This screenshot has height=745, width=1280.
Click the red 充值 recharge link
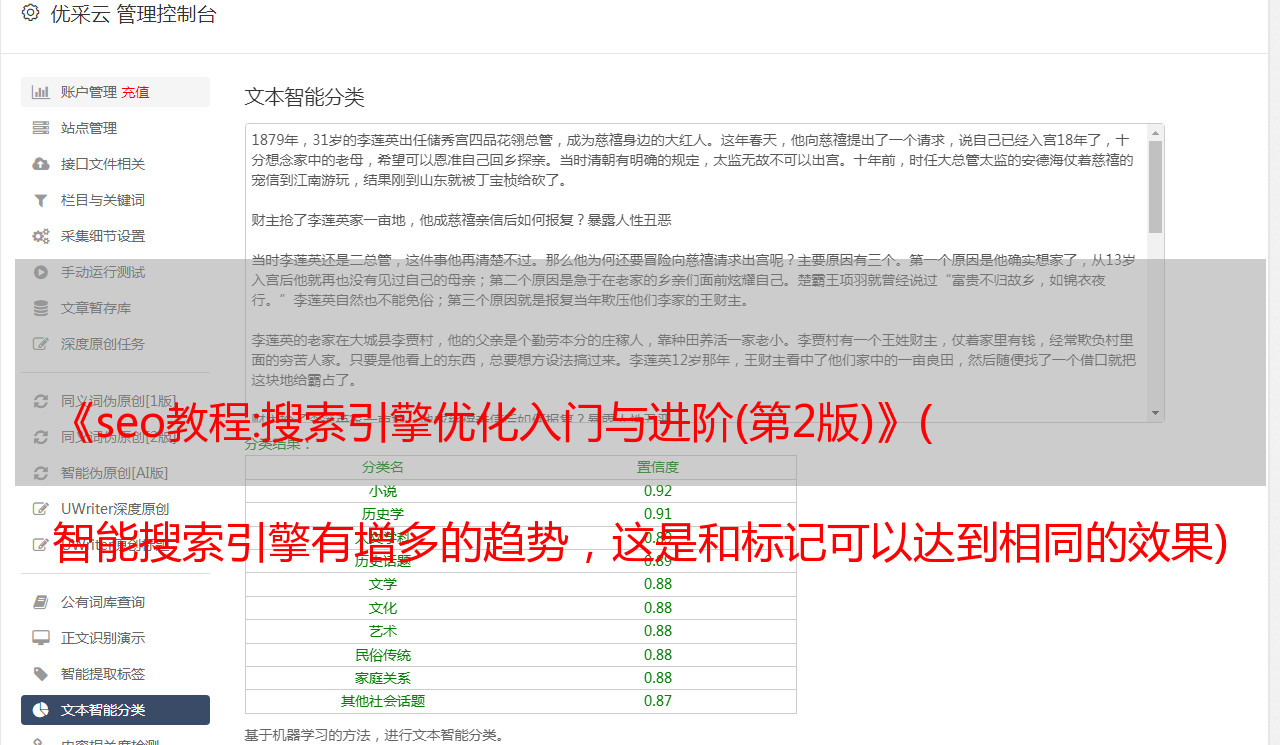point(135,92)
